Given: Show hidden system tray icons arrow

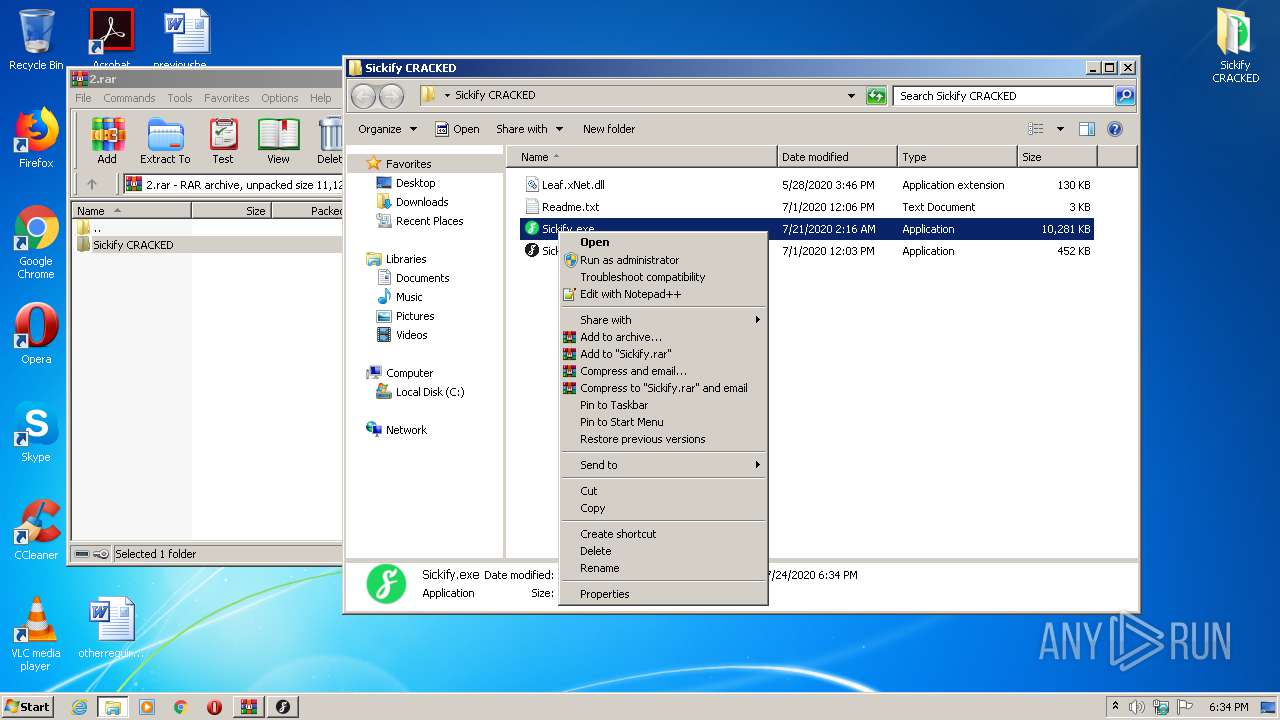Looking at the screenshot, I should pyautogui.click(x=1116, y=707).
